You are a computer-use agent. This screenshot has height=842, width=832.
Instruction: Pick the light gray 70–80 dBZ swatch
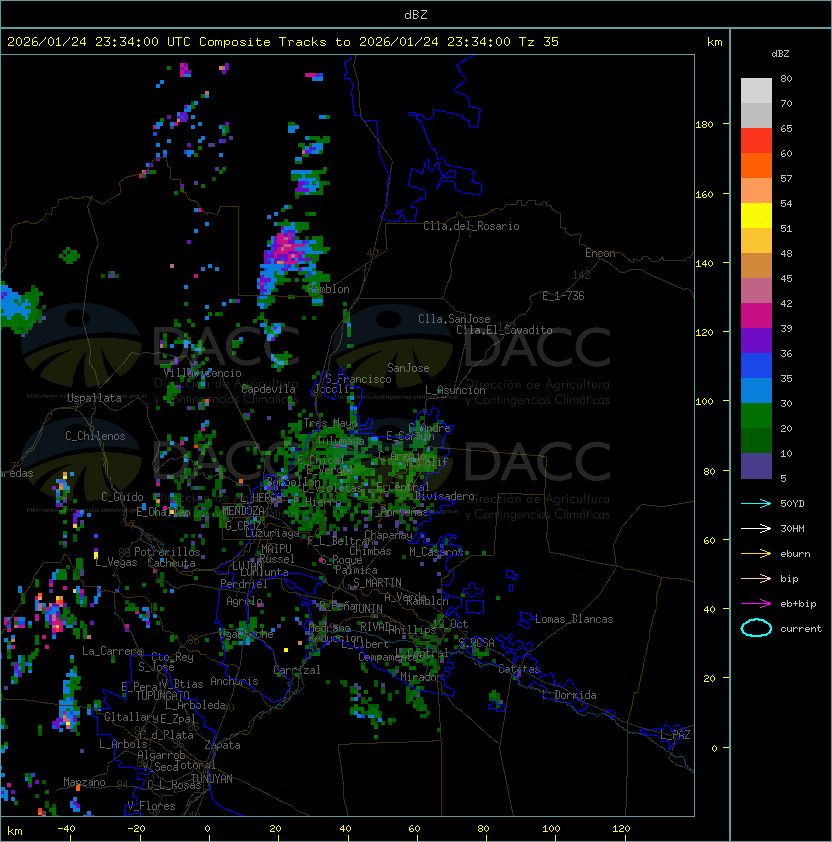point(756,91)
